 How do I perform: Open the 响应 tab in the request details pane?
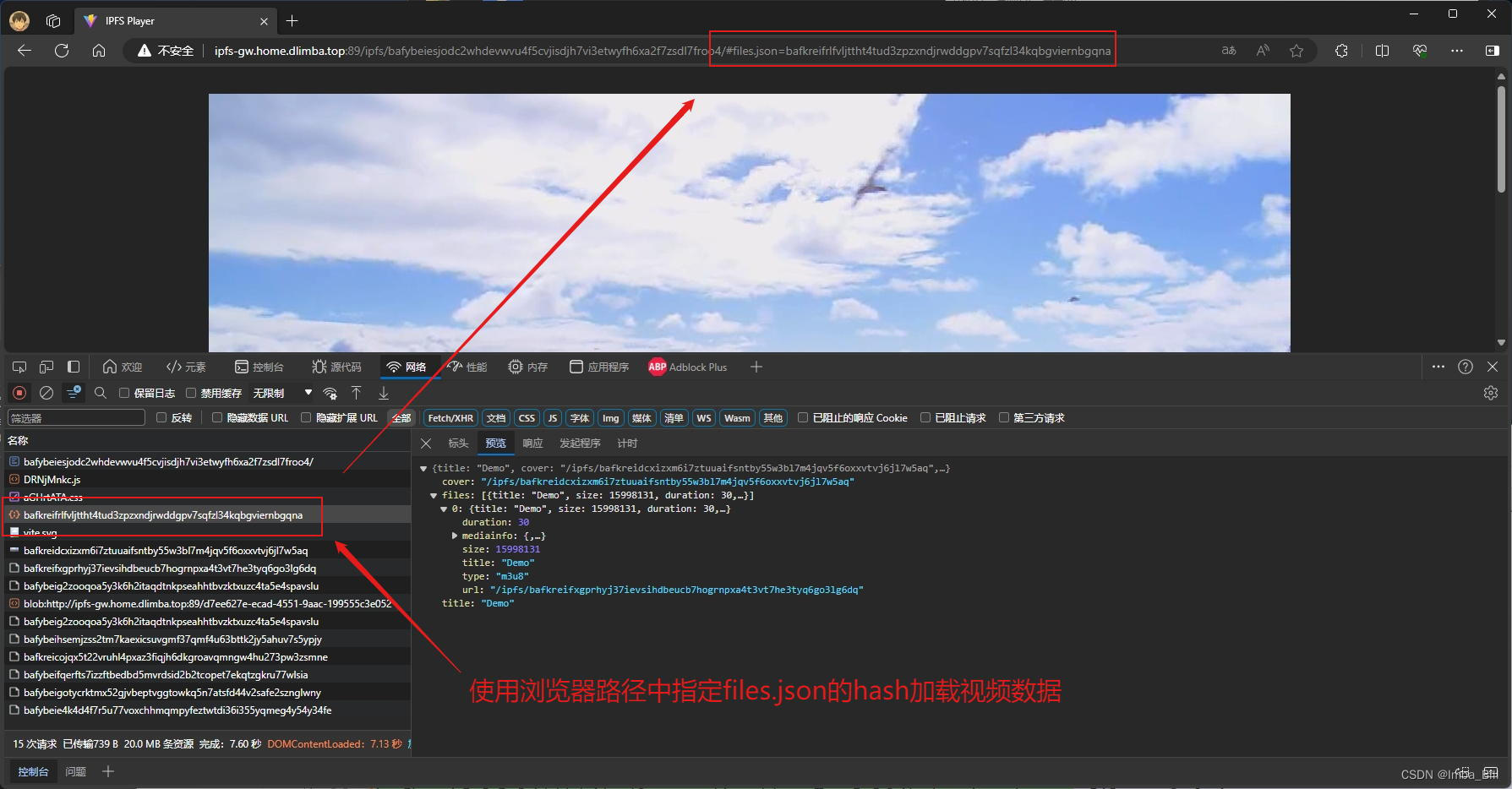(532, 443)
